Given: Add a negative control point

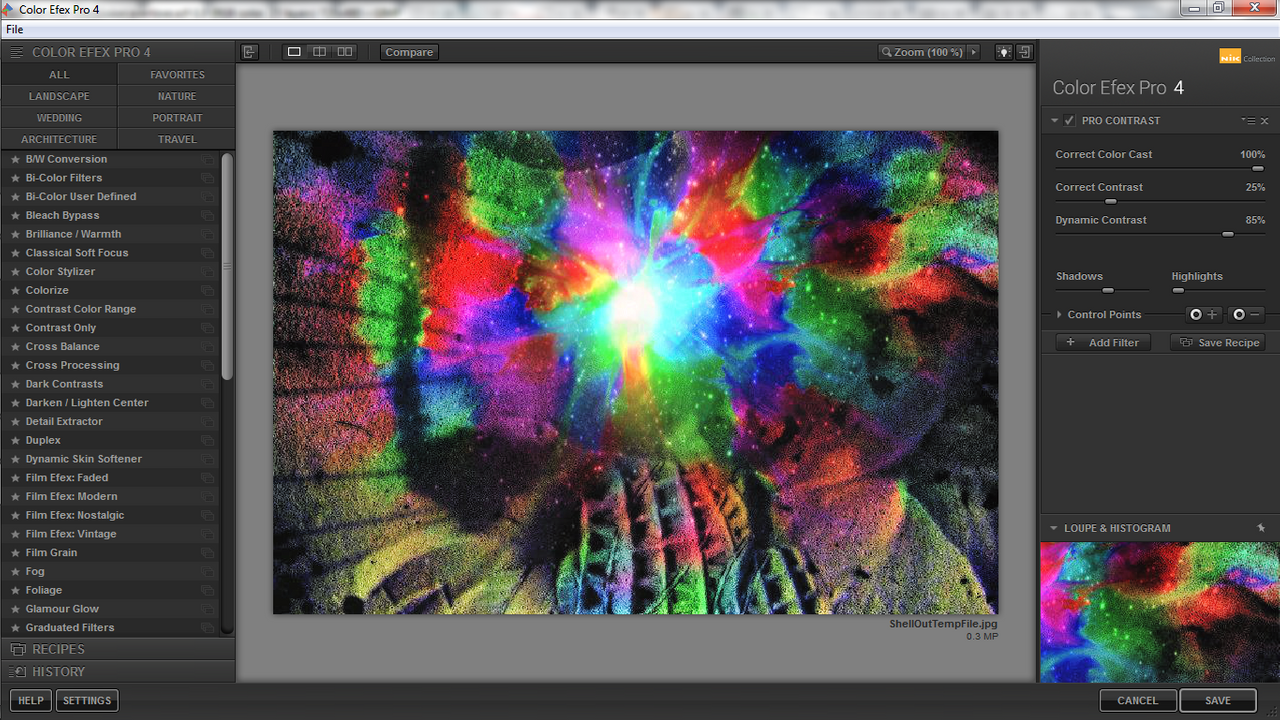Looking at the screenshot, I should (1247, 314).
